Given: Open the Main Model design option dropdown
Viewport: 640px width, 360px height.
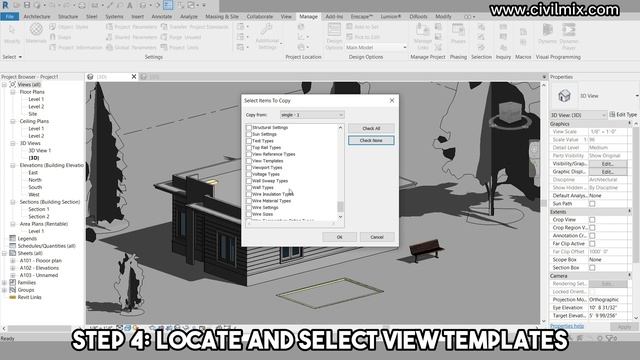Looking at the screenshot, I should point(376,47).
